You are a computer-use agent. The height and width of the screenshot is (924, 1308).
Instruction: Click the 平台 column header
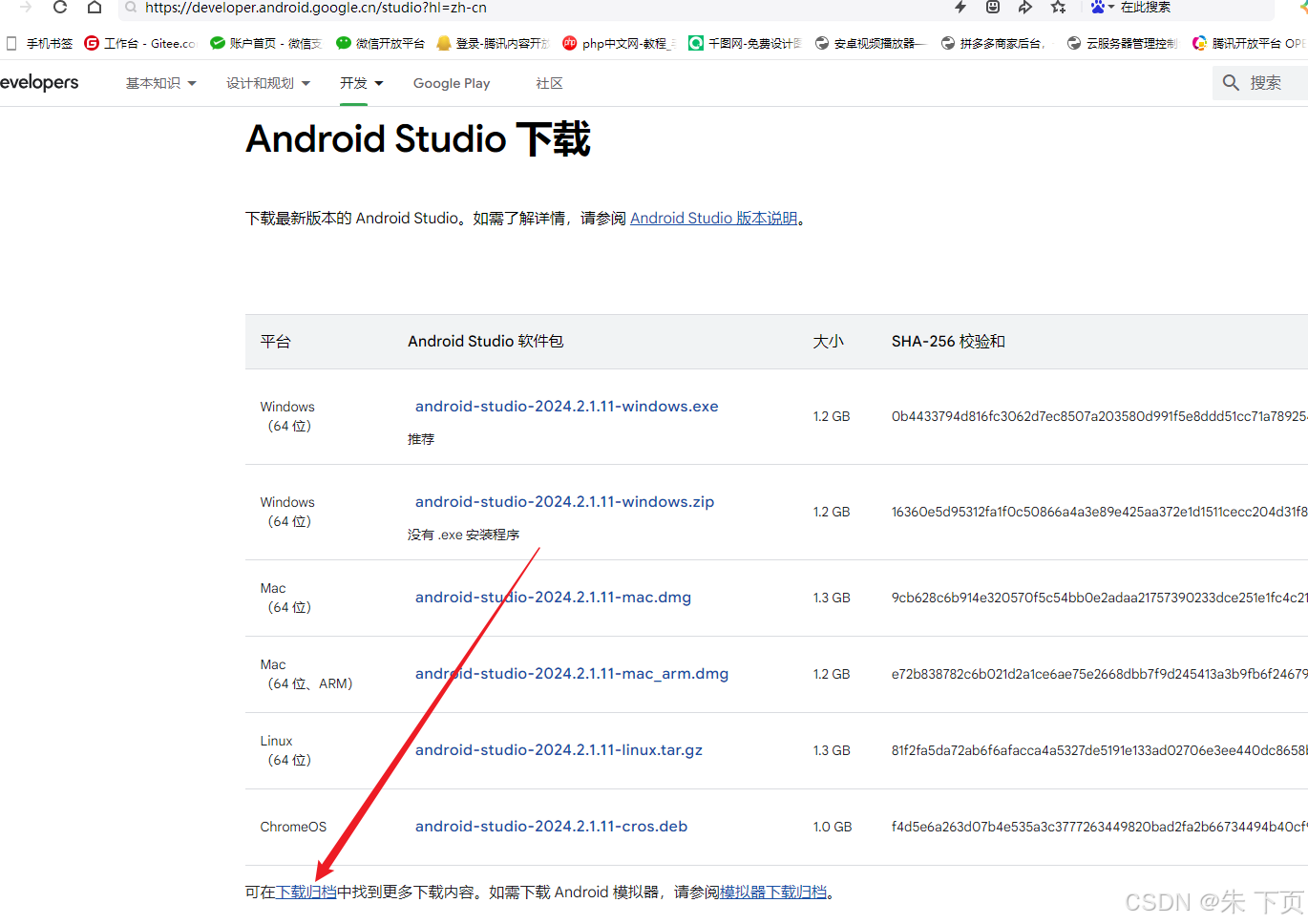click(275, 341)
